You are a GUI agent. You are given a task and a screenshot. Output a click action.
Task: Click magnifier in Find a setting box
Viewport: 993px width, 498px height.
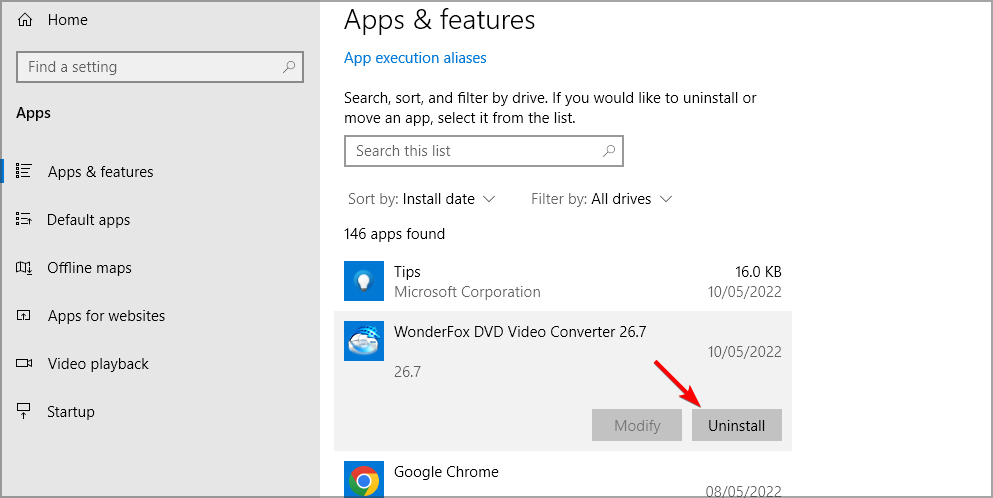(289, 67)
